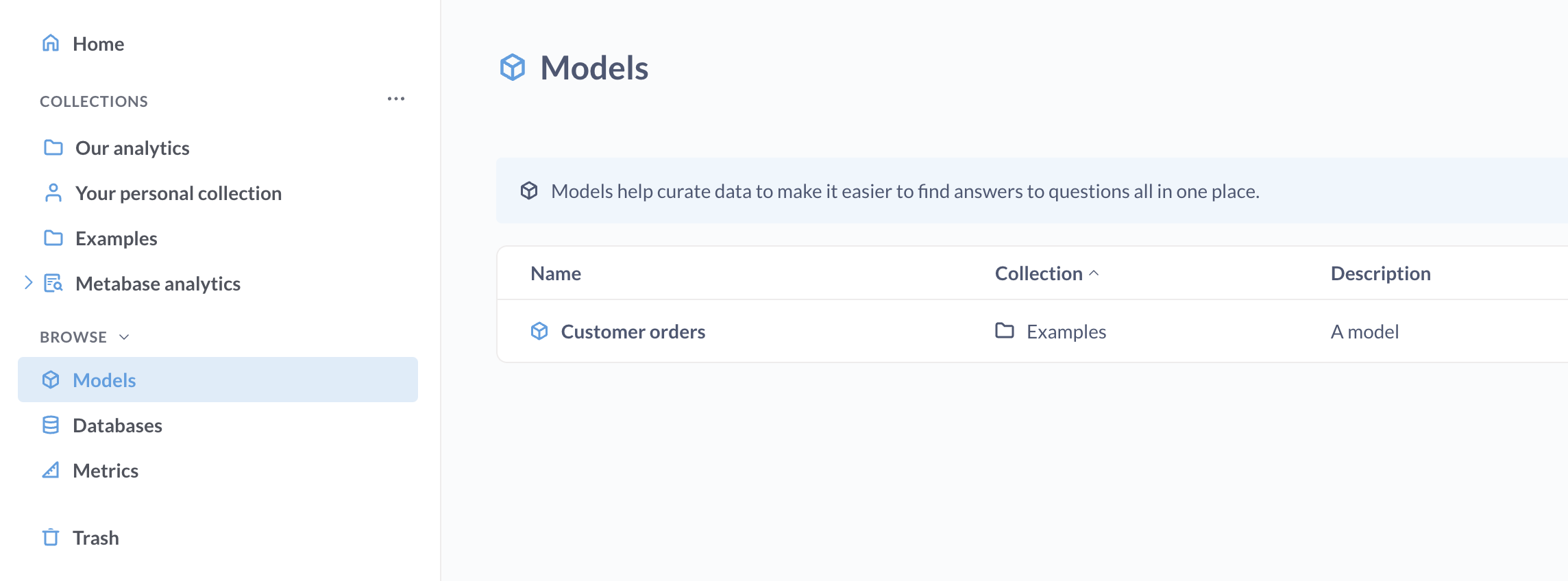
Task: Open the ellipsis menu next to COLLECTIONS
Action: coord(395,99)
